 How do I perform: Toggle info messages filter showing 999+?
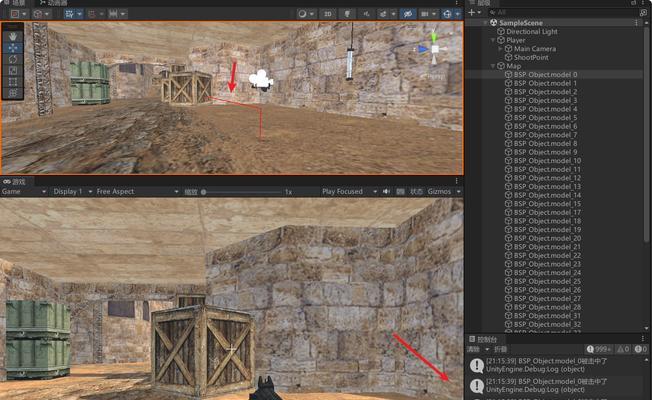coord(598,349)
